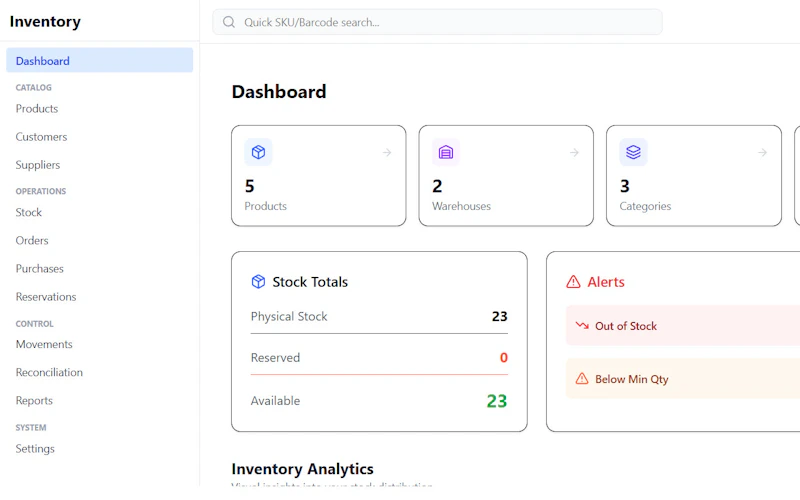Click the cube icon beside Stock Totals

[x=258, y=282]
